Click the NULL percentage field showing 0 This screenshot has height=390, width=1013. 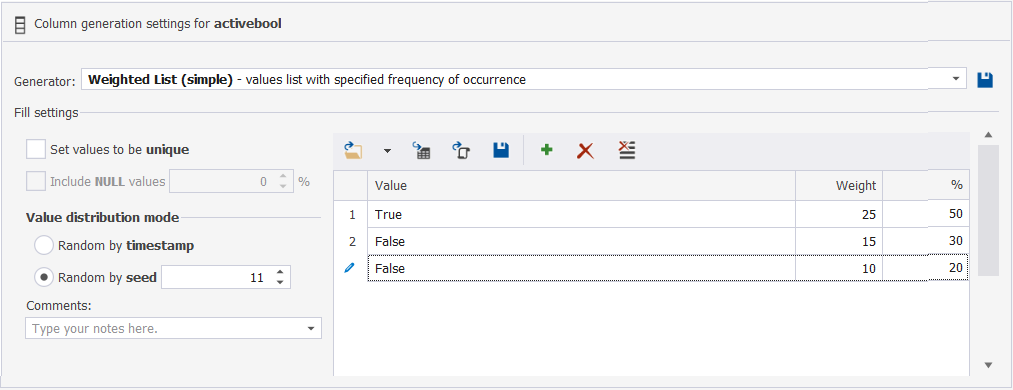pos(222,181)
